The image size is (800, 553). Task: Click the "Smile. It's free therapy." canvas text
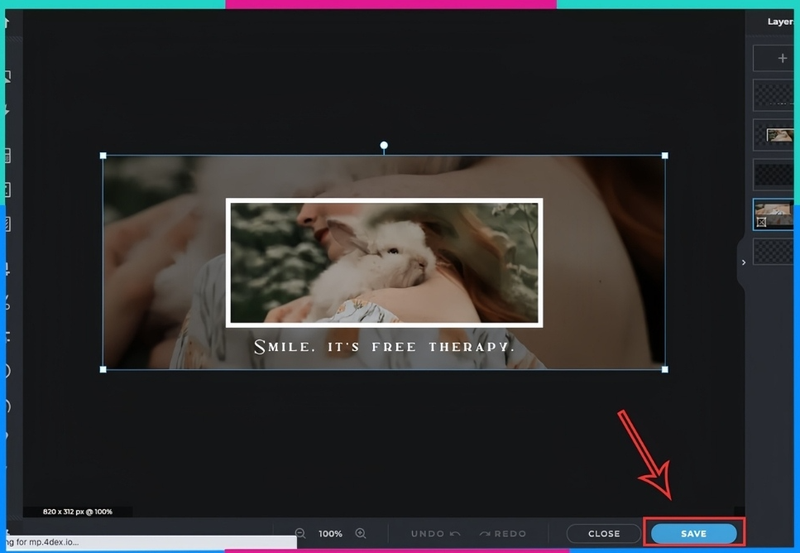point(384,347)
